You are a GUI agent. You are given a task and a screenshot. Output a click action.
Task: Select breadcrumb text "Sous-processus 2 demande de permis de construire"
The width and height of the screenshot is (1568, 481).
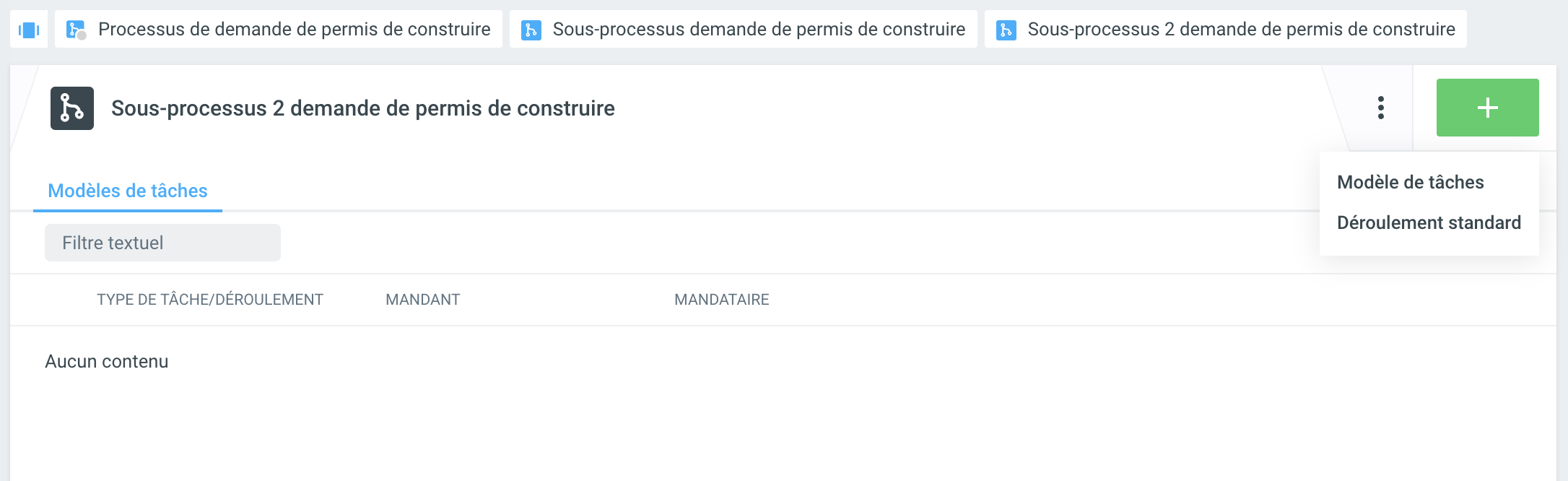point(1241,30)
